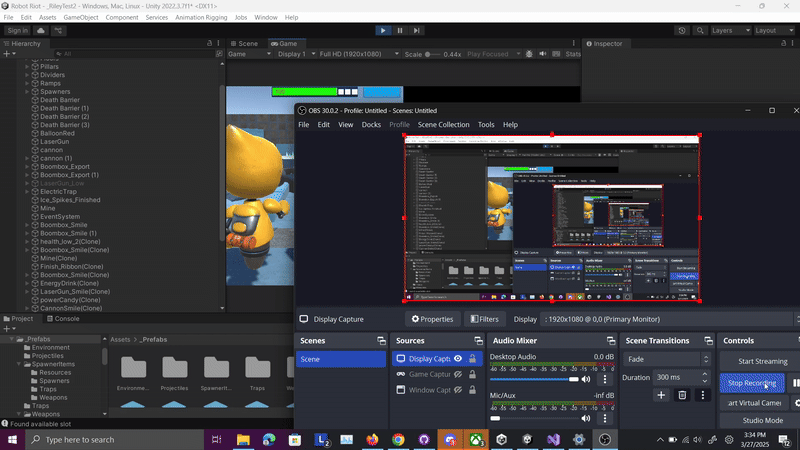Undock the OBS Scenes panel
The width and height of the screenshot is (800, 450).
pyautogui.click(x=381, y=341)
